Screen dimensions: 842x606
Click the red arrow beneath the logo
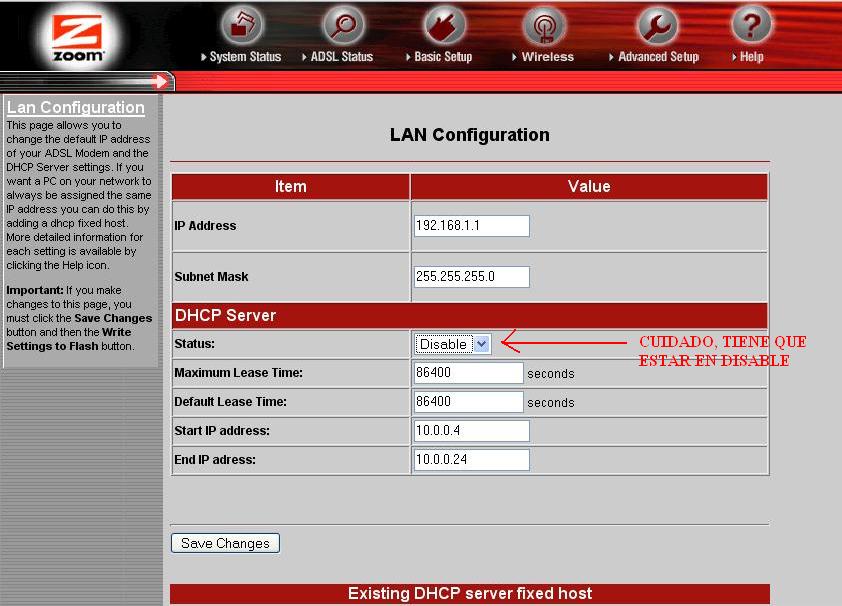(159, 82)
